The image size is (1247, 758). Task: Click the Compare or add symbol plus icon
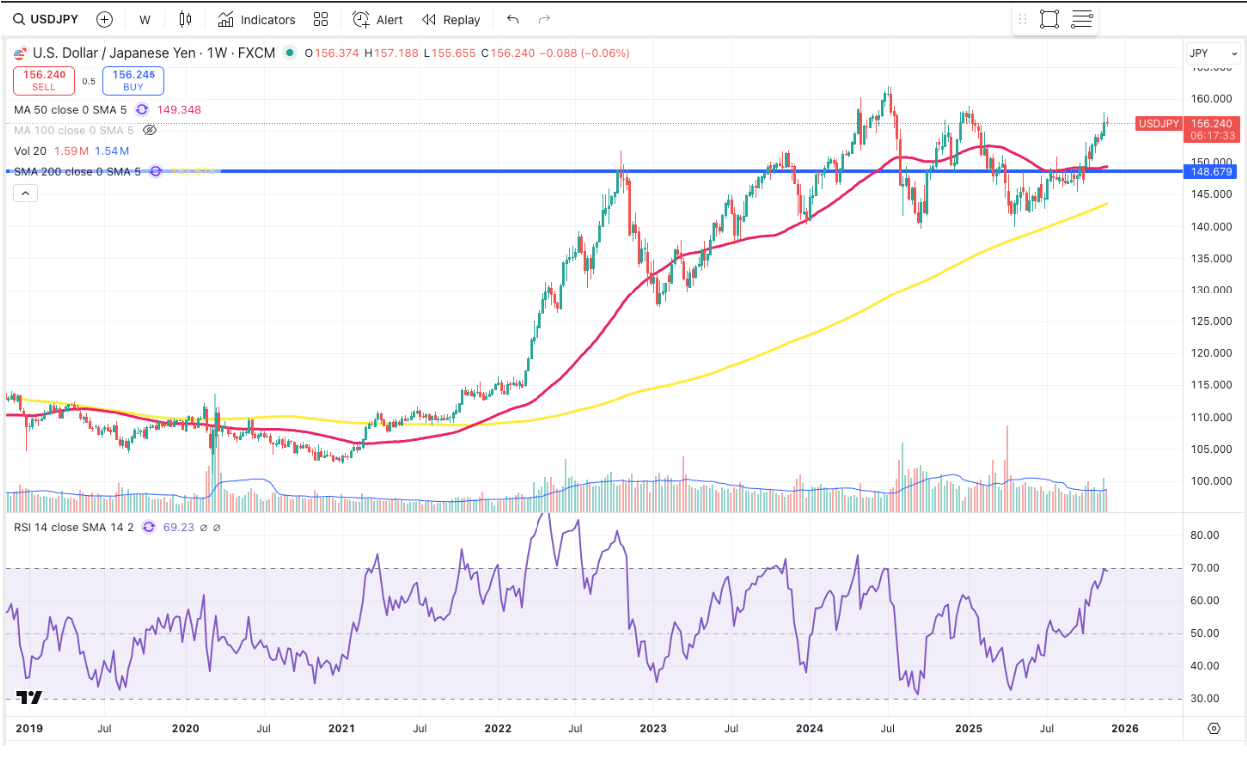tap(105, 20)
